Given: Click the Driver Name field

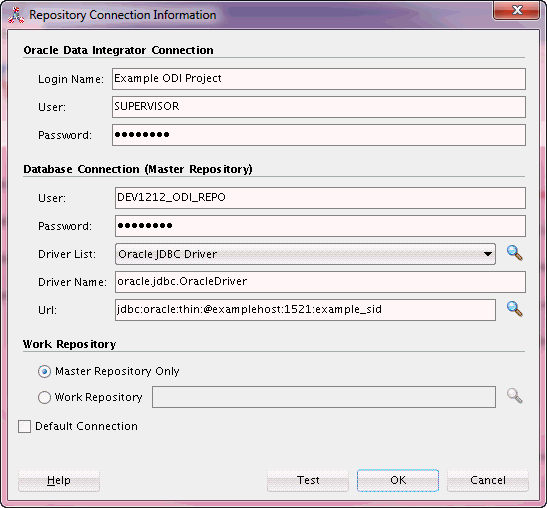Looking at the screenshot, I should tap(320, 282).
